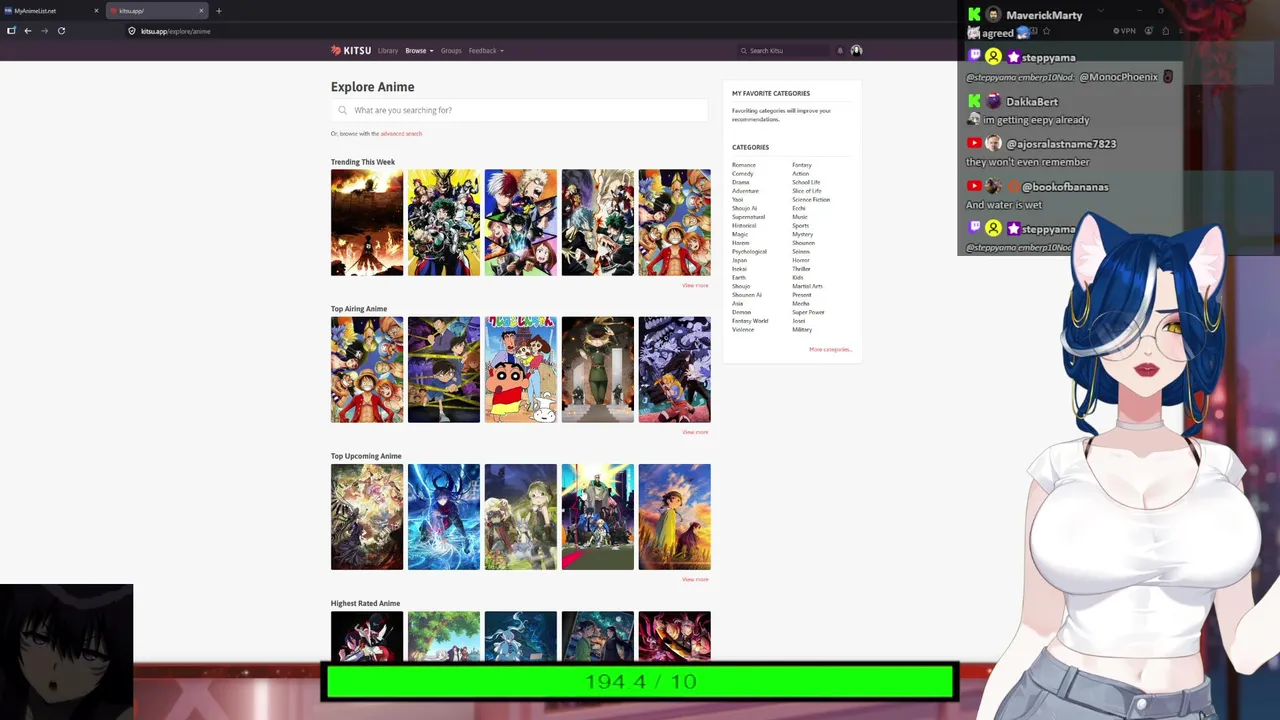Click the browser workspaces icon left of back arrow
The image size is (1280, 720).
pyautogui.click(x=11, y=31)
